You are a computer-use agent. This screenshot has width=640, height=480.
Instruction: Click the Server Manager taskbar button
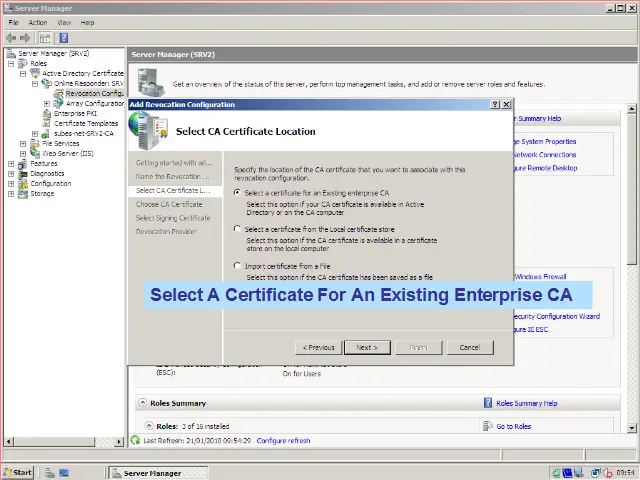[158, 473]
